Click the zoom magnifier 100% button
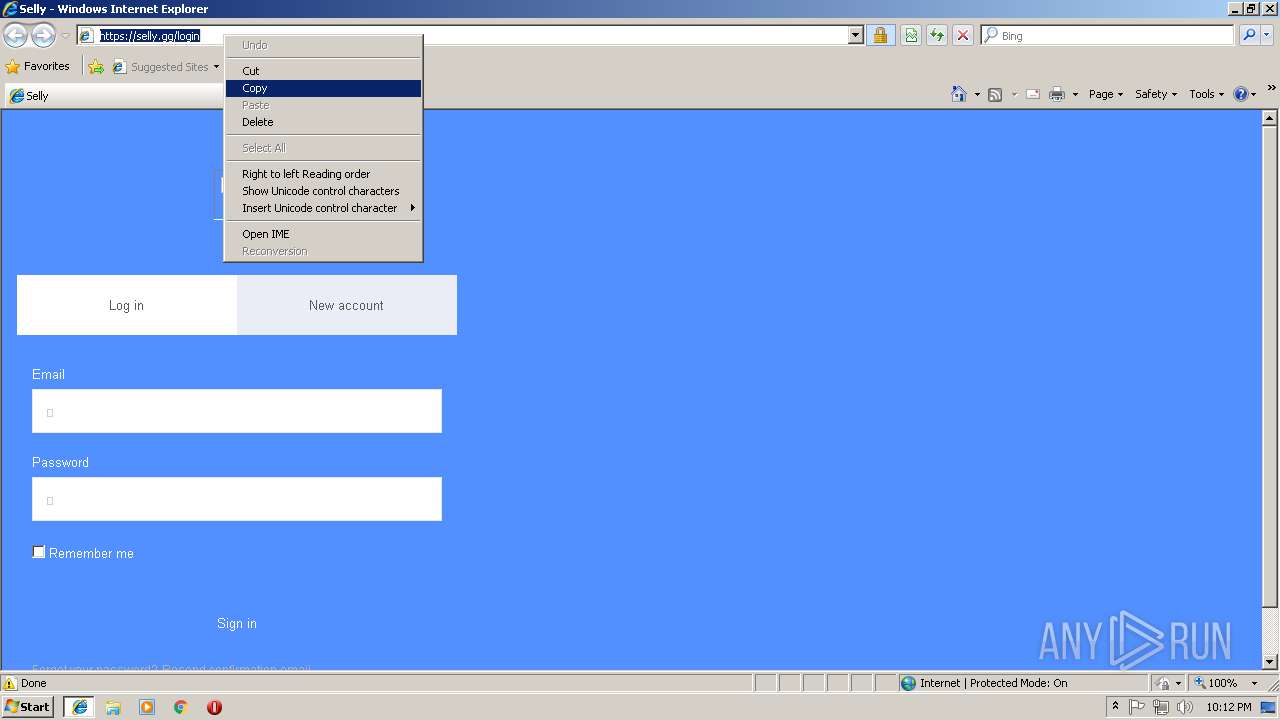The height and width of the screenshot is (720, 1280). click(1215, 683)
